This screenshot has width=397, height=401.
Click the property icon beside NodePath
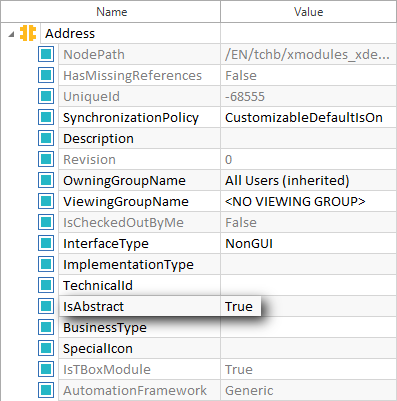[46, 54]
